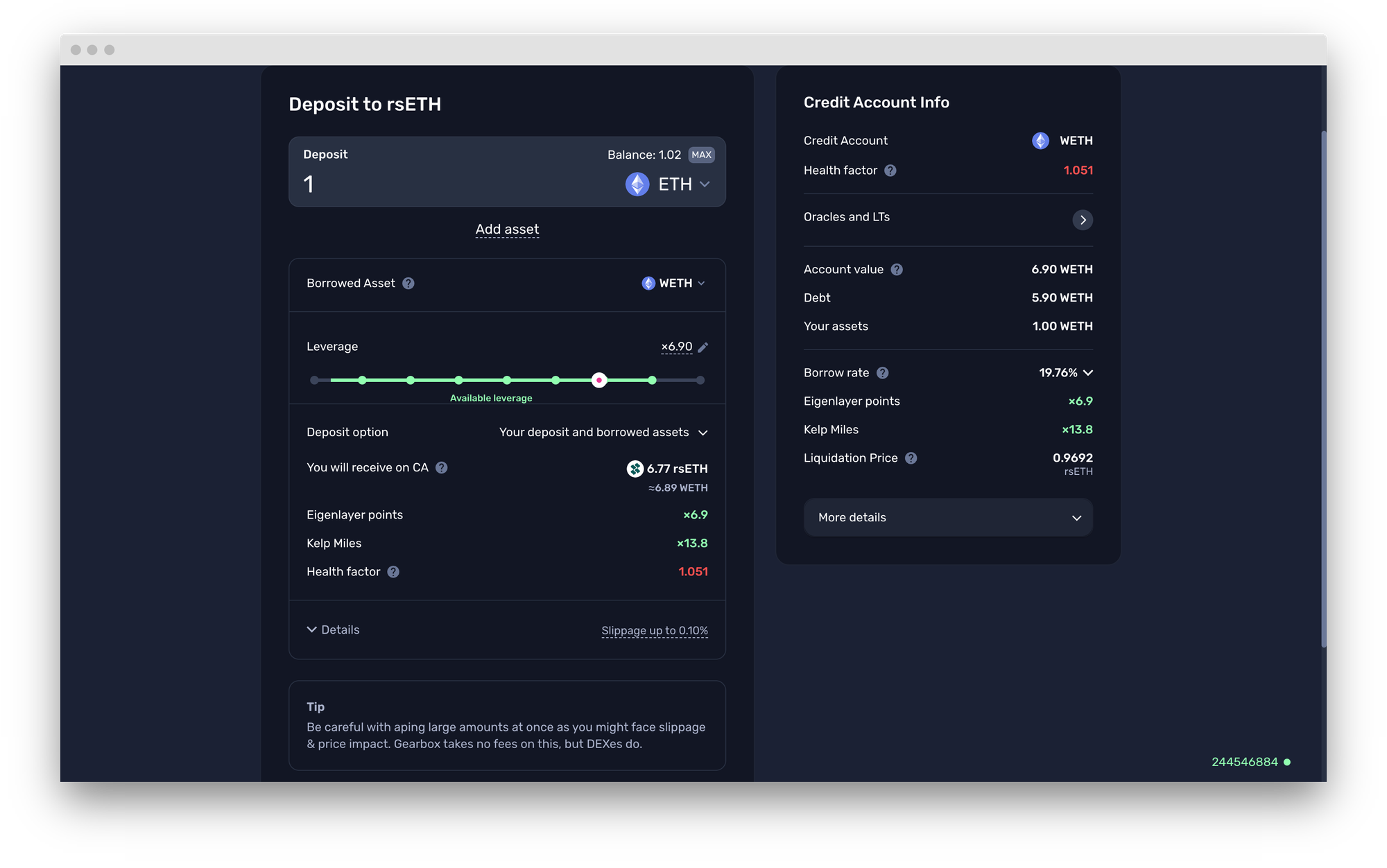Open Borrowed Asset help tooltip icon
Image resolution: width=1387 pixels, height=868 pixels.
[x=408, y=284]
